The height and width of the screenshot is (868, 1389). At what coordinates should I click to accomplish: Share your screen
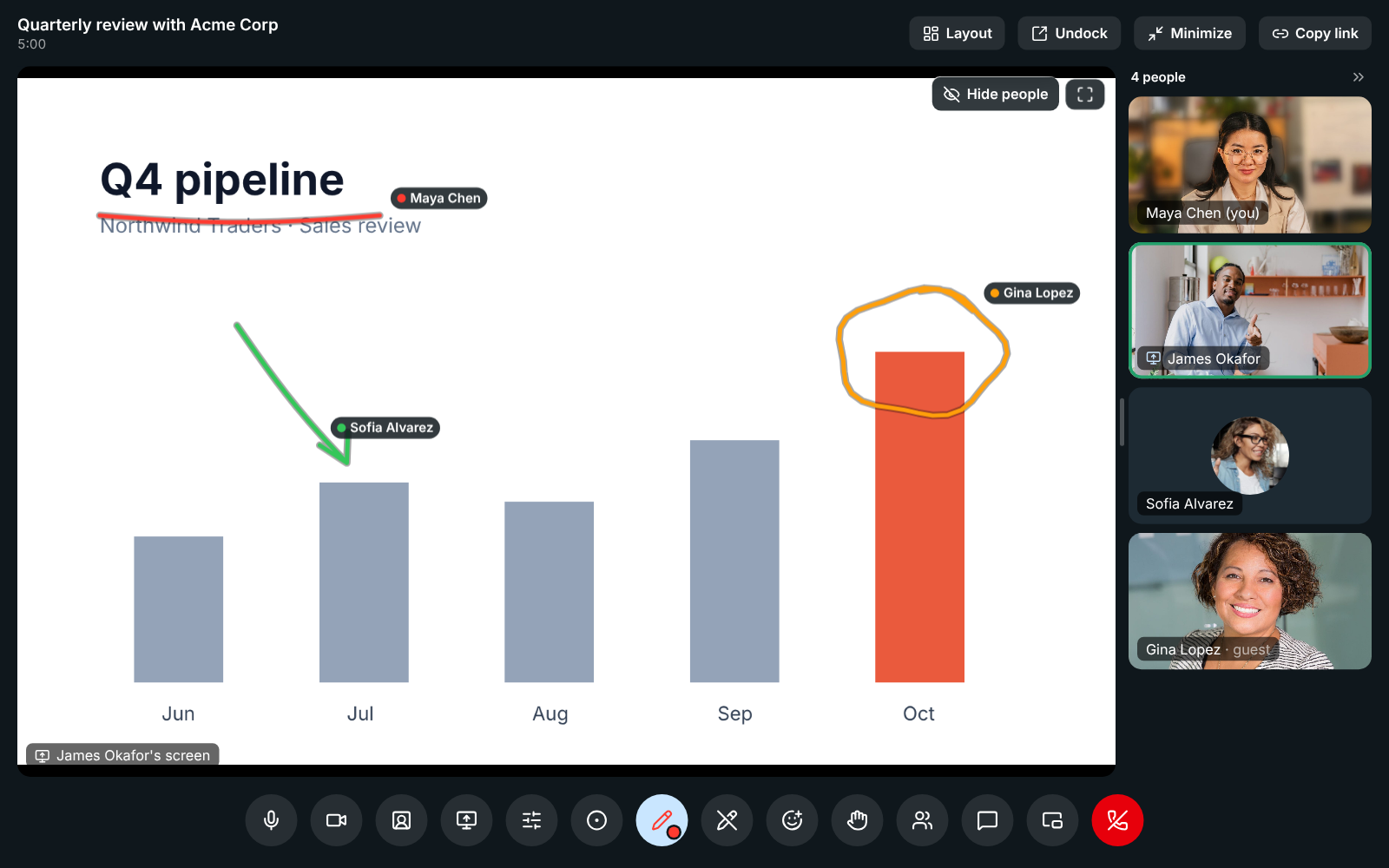(x=466, y=820)
